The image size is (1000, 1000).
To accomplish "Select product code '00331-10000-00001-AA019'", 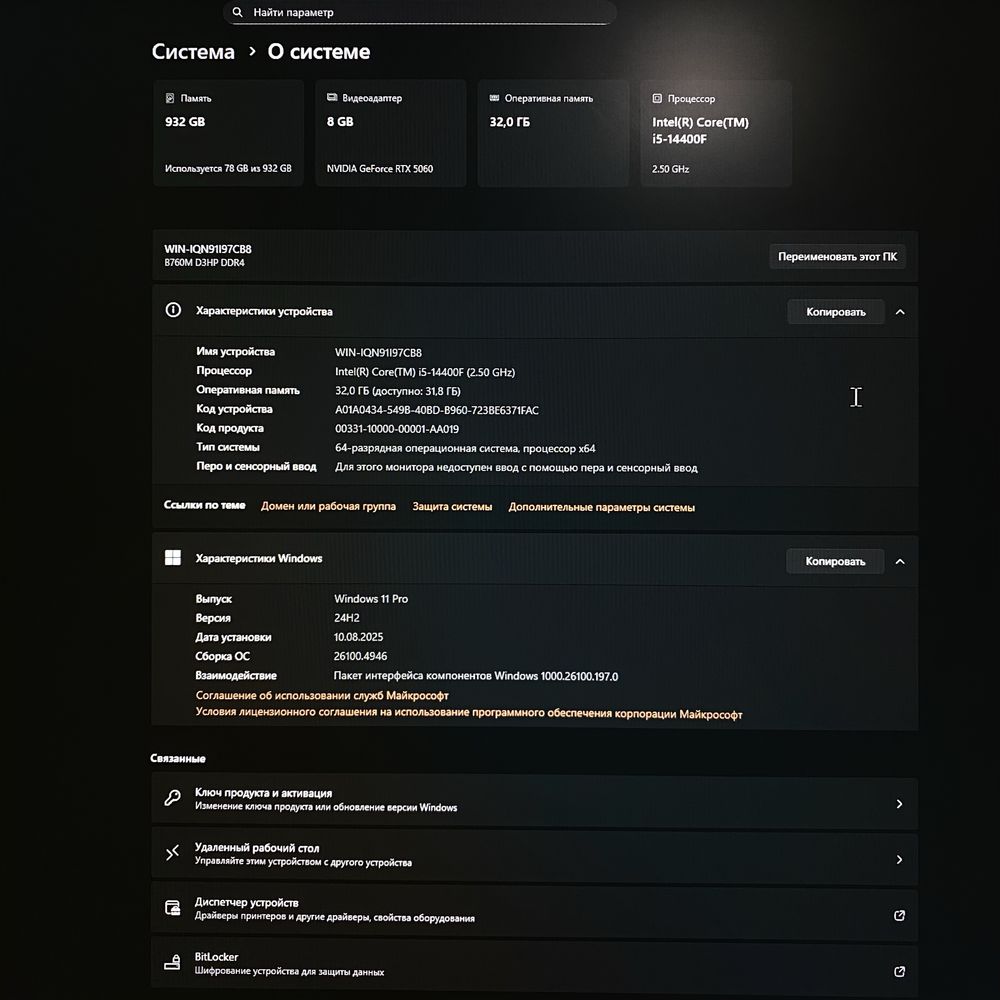I will [397, 429].
